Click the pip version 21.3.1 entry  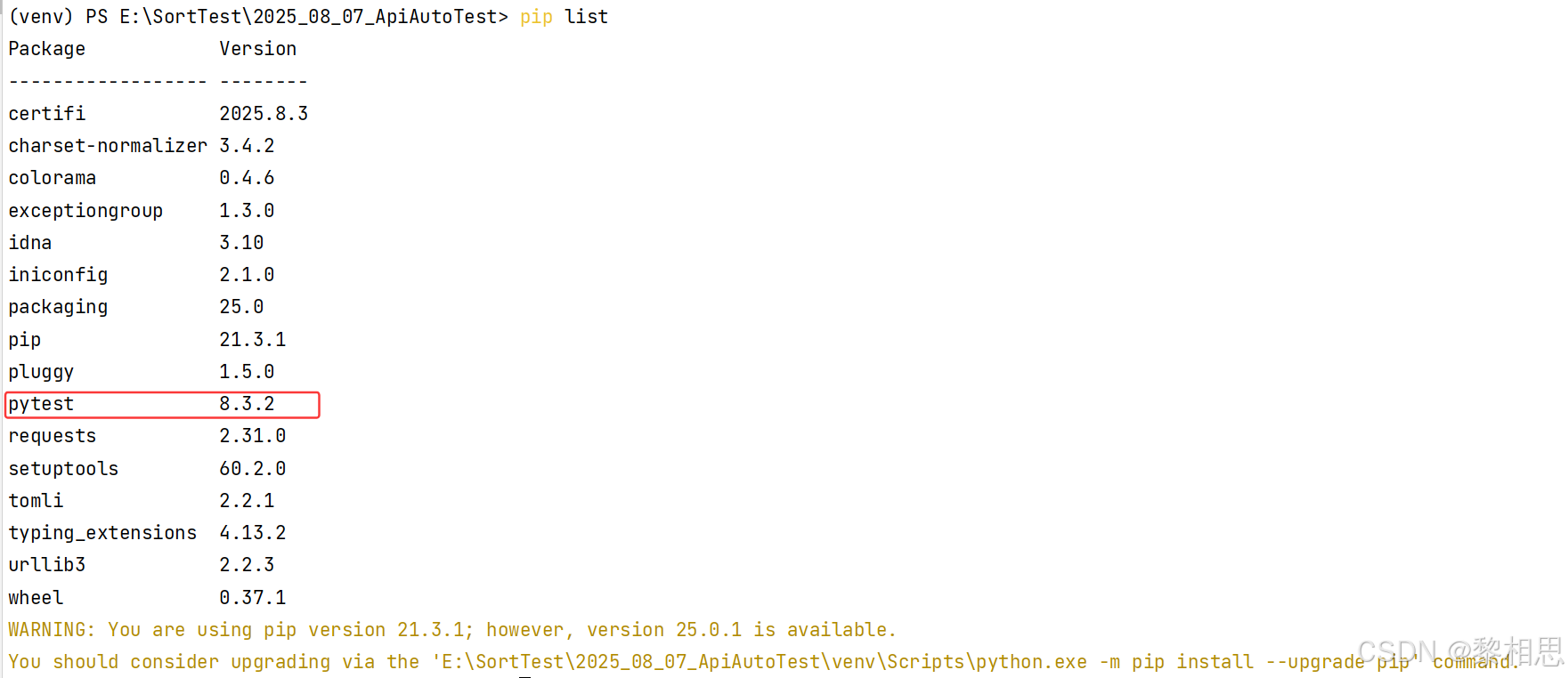[253, 340]
